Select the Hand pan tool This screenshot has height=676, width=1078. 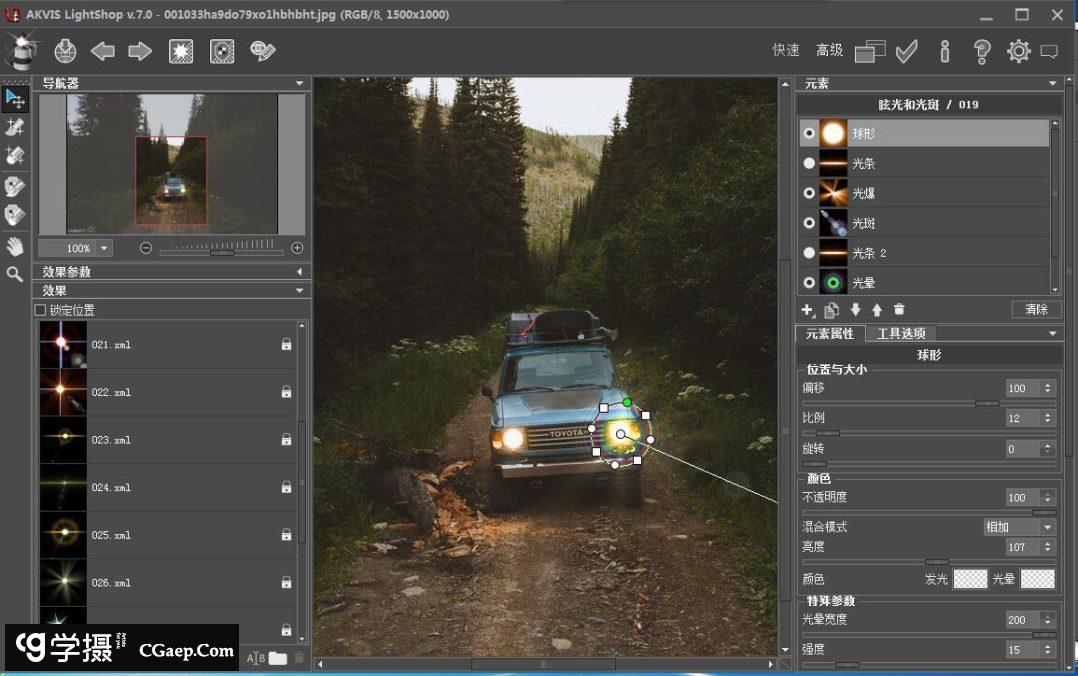pyautogui.click(x=15, y=246)
